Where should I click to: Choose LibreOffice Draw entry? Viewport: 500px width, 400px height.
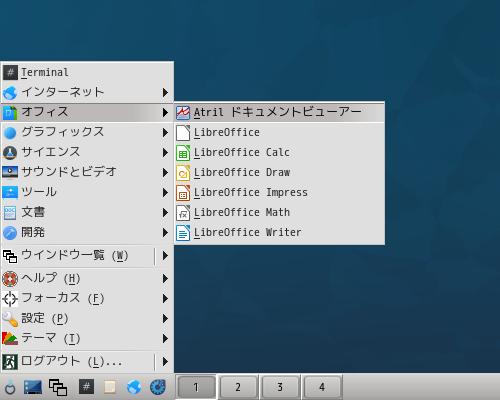[x=279, y=172]
